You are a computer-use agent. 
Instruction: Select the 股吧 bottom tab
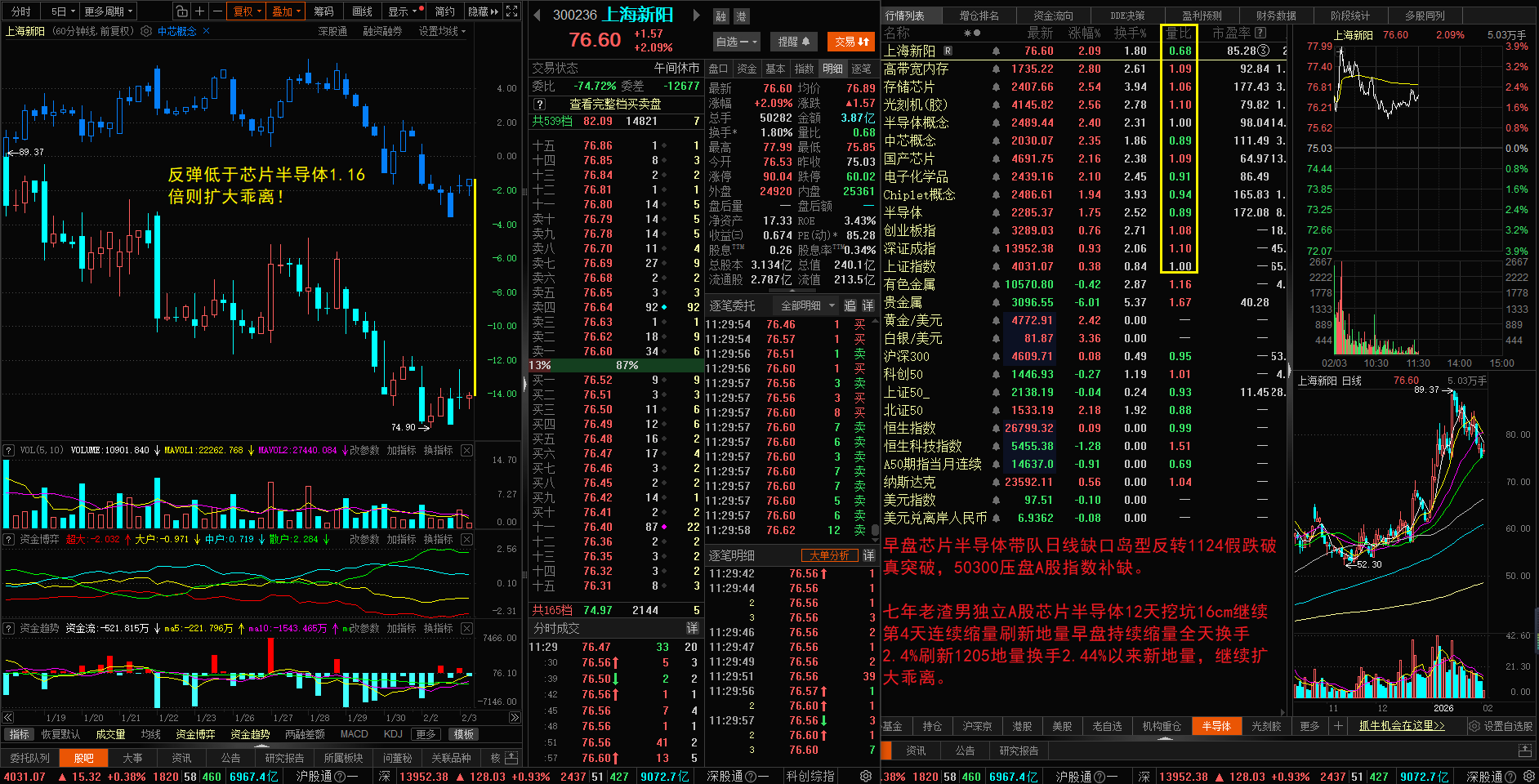click(84, 758)
